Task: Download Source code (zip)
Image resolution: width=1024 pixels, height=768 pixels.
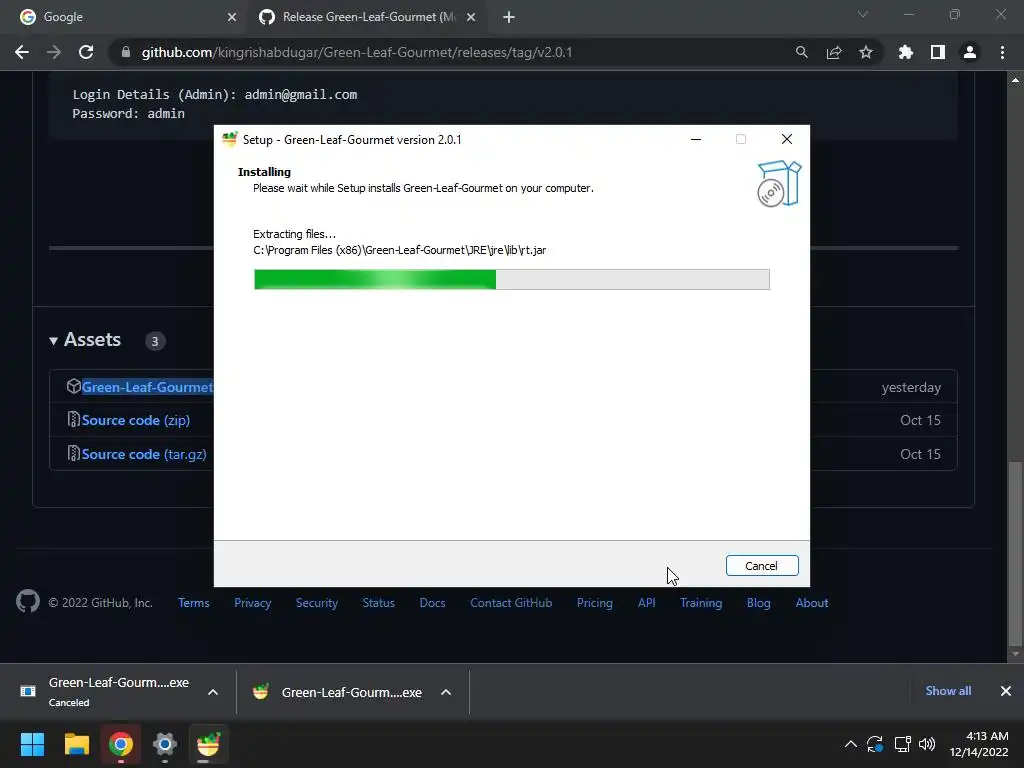Action: pos(136,420)
